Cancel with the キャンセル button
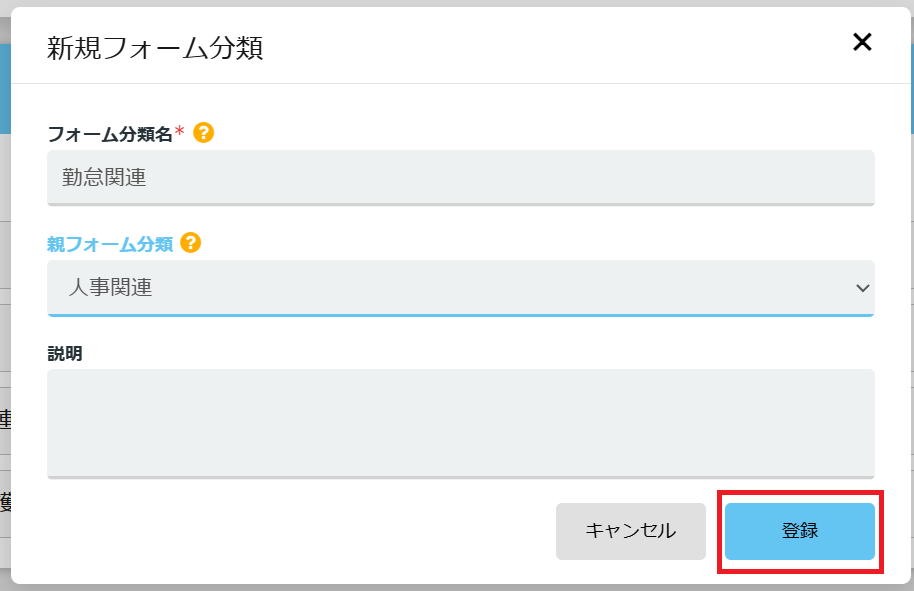 tap(631, 531)
